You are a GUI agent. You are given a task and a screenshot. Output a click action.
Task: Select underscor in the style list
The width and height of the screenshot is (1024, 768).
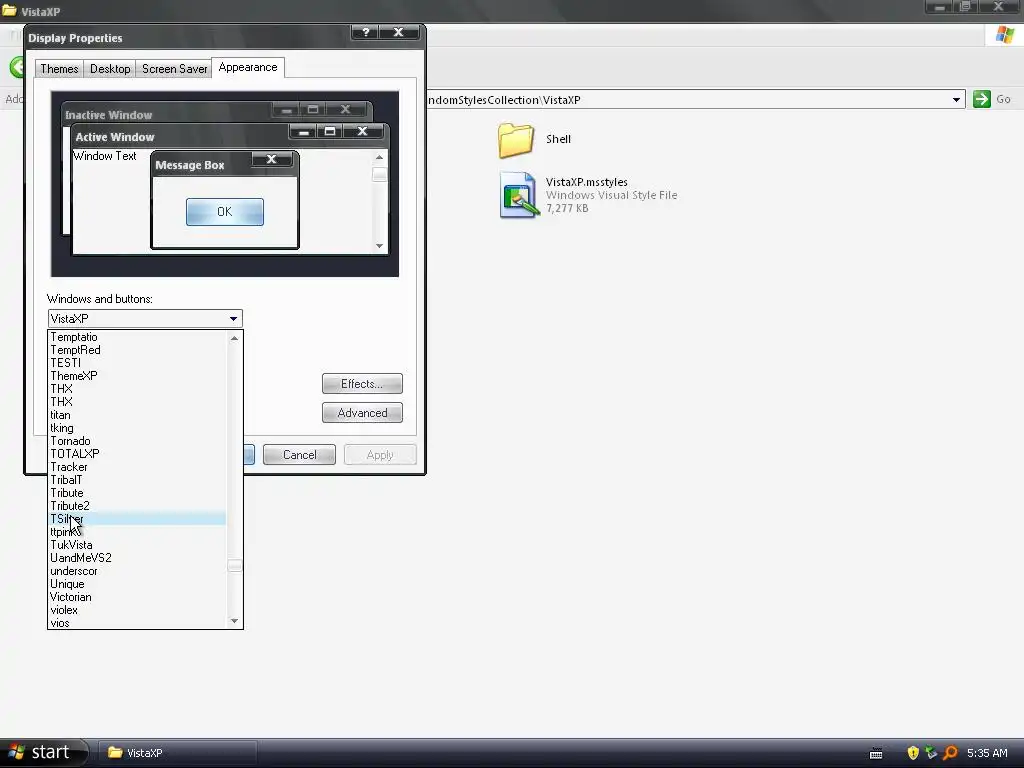(x=138, y=571)
